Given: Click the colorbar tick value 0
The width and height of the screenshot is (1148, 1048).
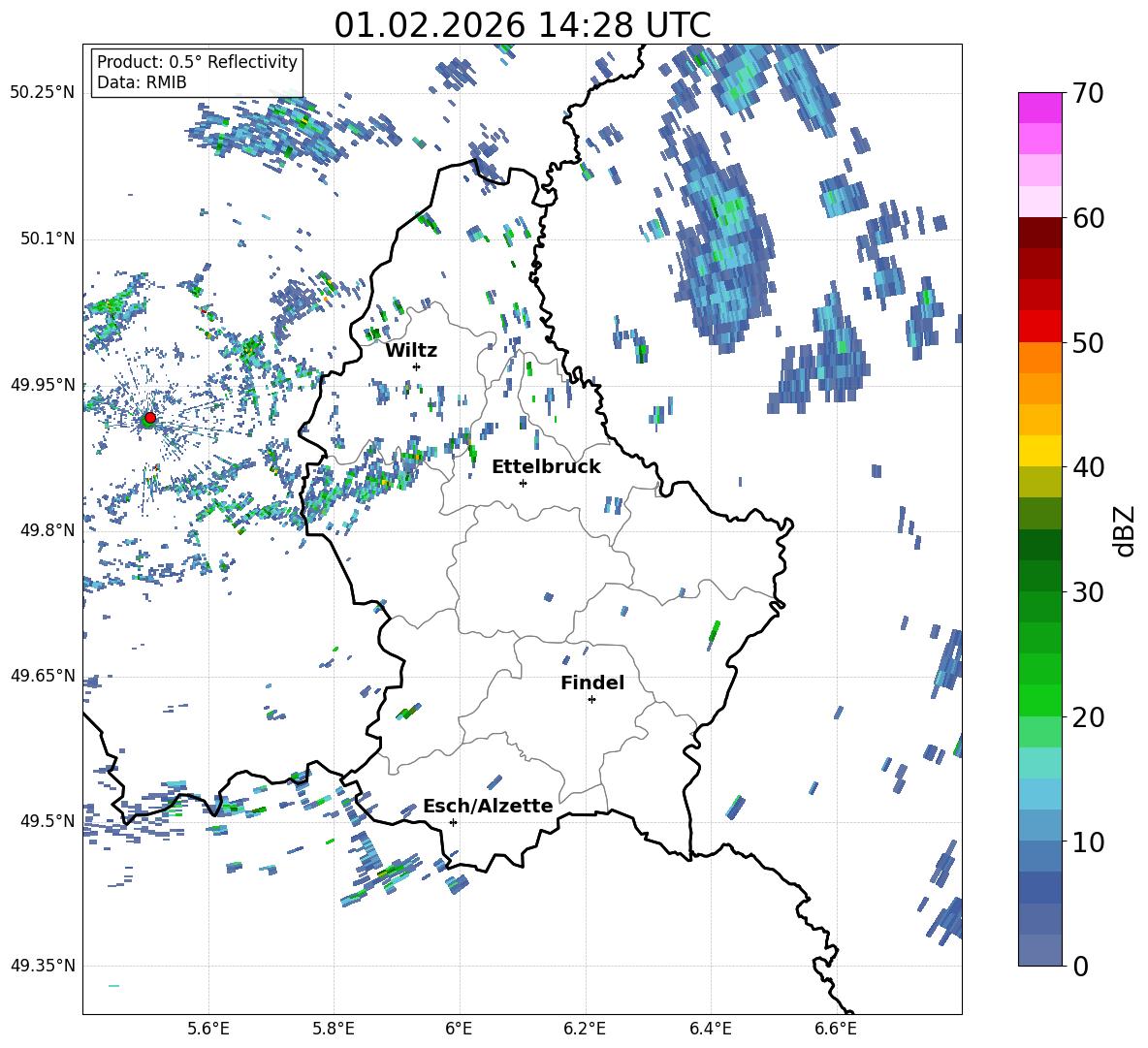Looking at the screenshot, I should pos(1080,966).
